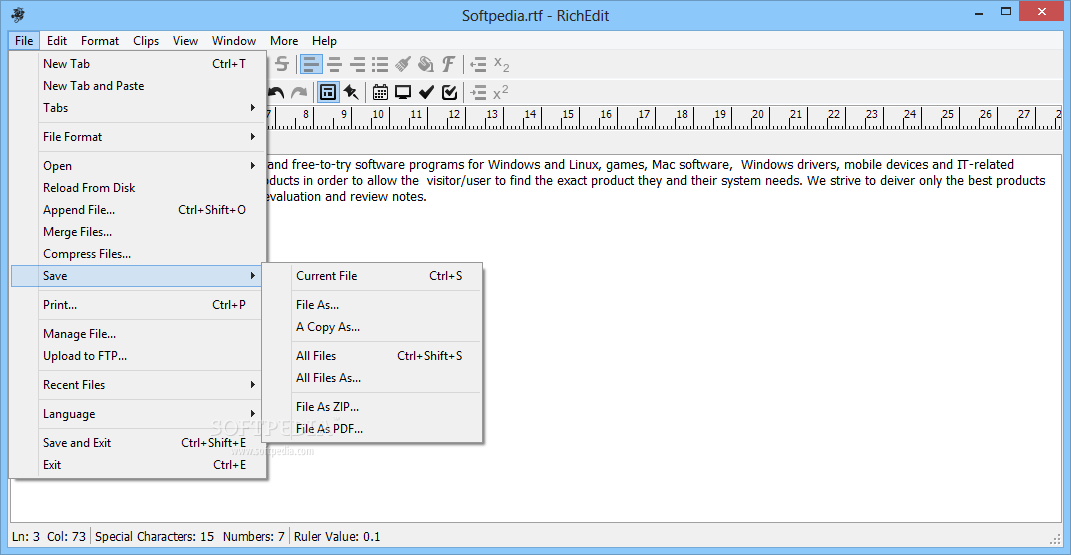Open the View menu
The height and width of the screenshot is (555, 1071).
tap(185, 41)
